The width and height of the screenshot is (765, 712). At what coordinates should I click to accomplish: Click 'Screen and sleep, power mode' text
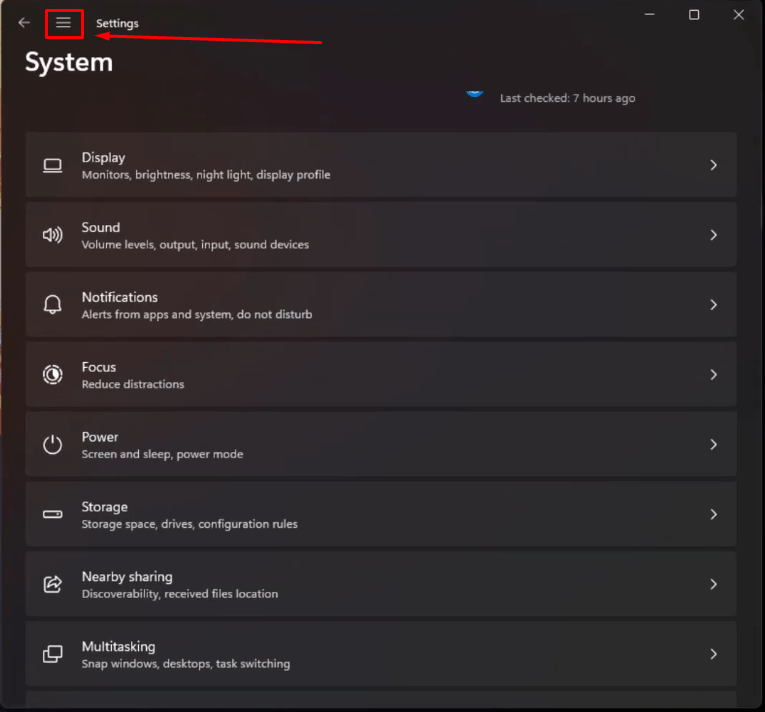(162, 454)
